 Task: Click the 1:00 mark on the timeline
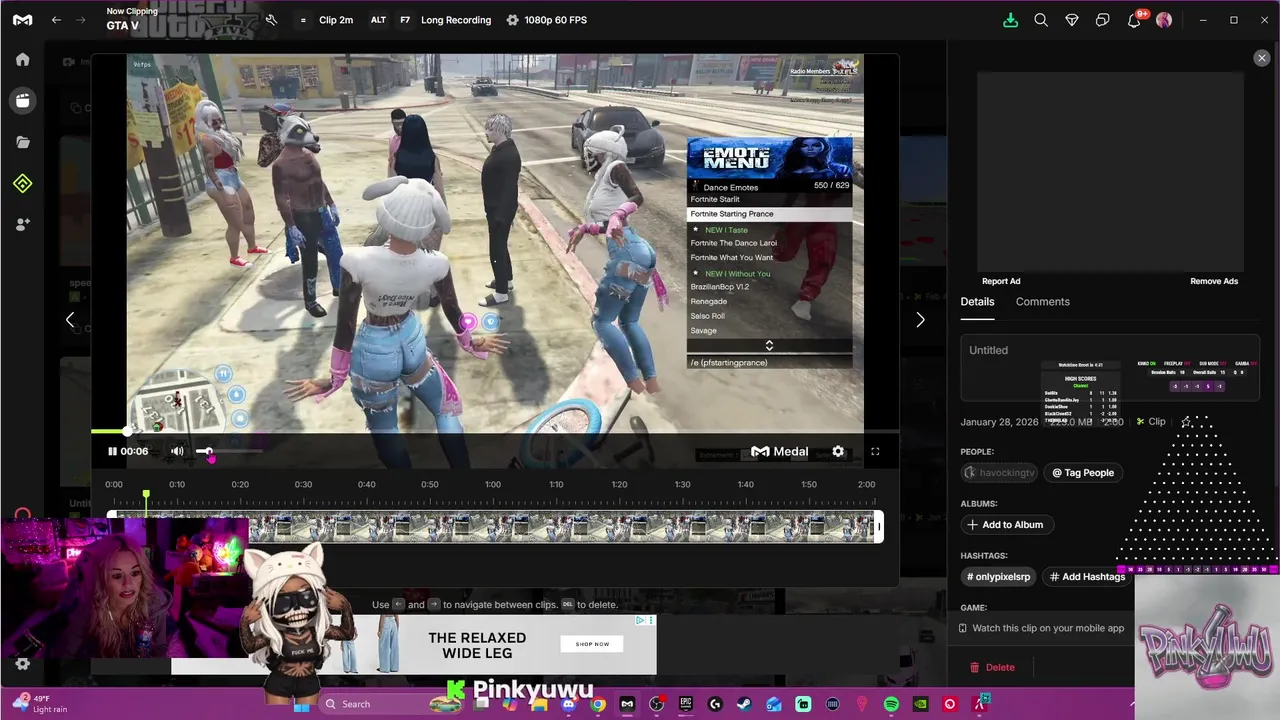[493, 484]
